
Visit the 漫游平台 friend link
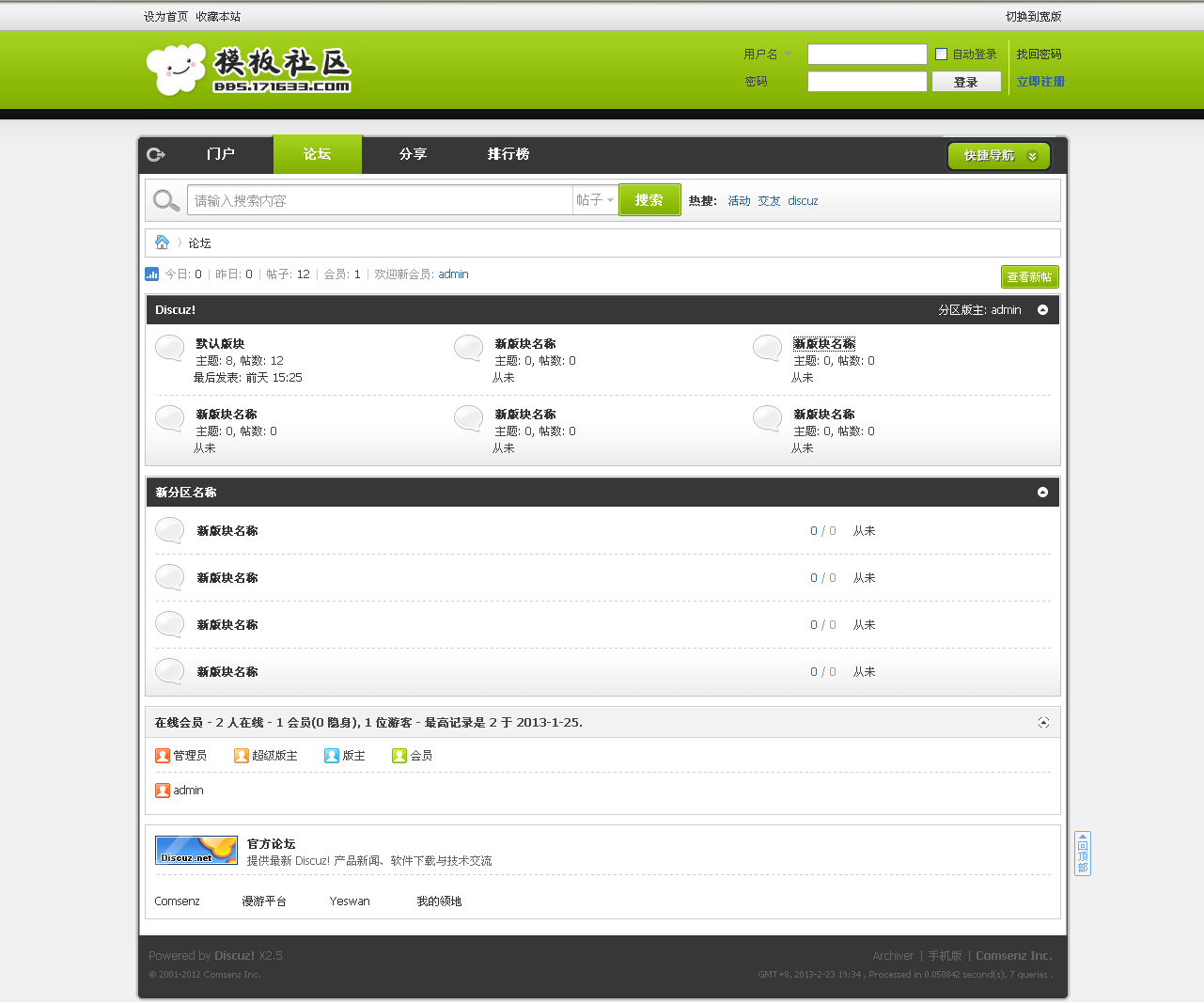click(x=264, y=901)
